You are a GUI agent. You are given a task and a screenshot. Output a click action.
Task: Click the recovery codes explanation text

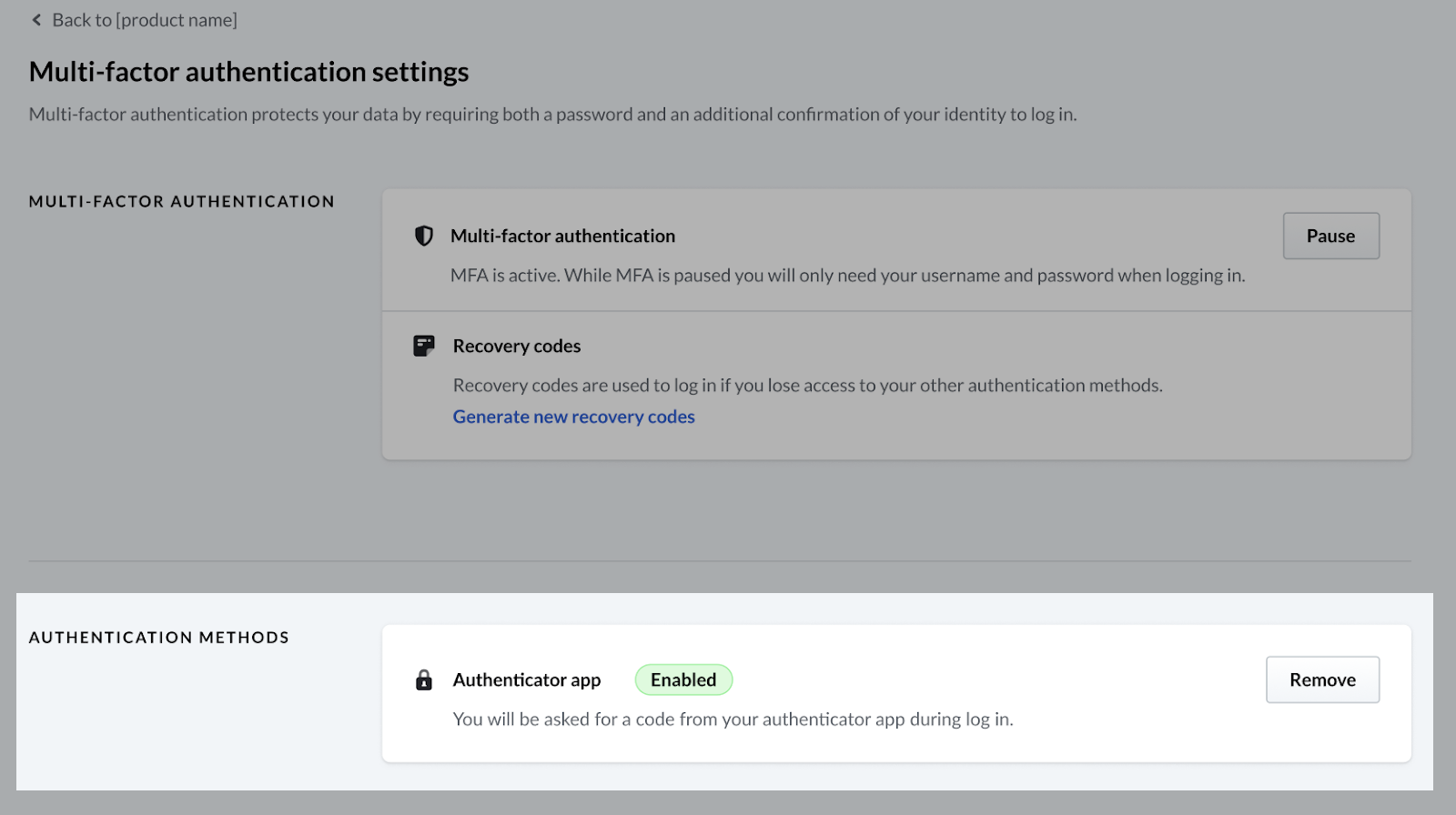(807, 386)
